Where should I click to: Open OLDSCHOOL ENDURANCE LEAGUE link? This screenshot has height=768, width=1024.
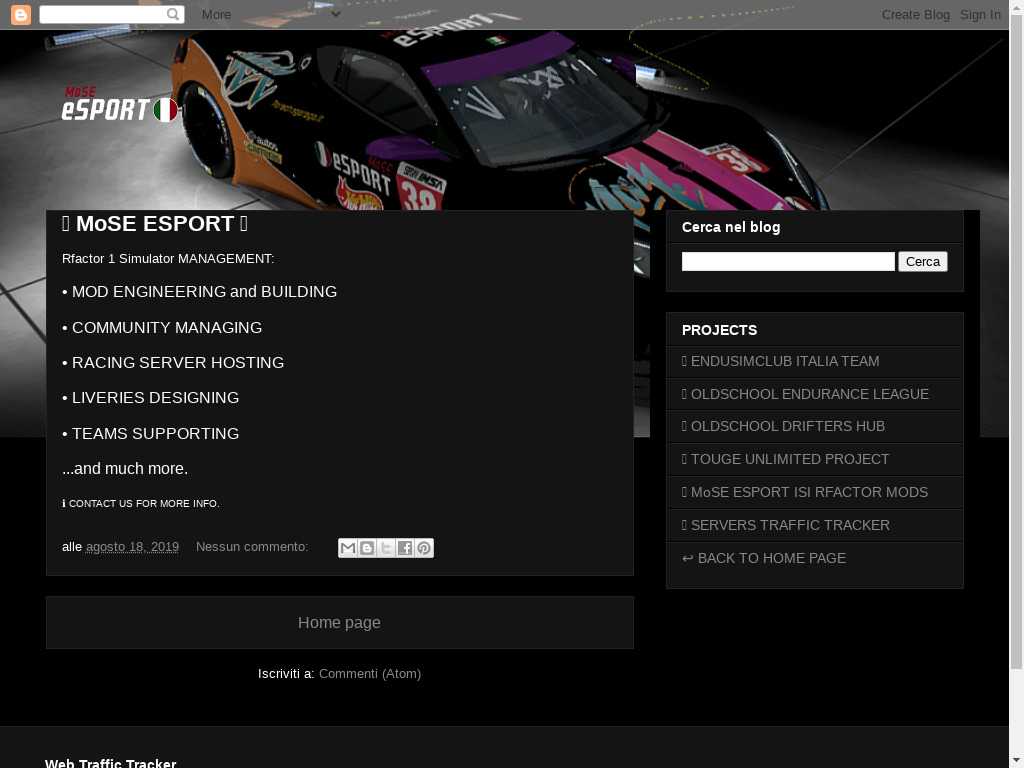click(809, 394)
